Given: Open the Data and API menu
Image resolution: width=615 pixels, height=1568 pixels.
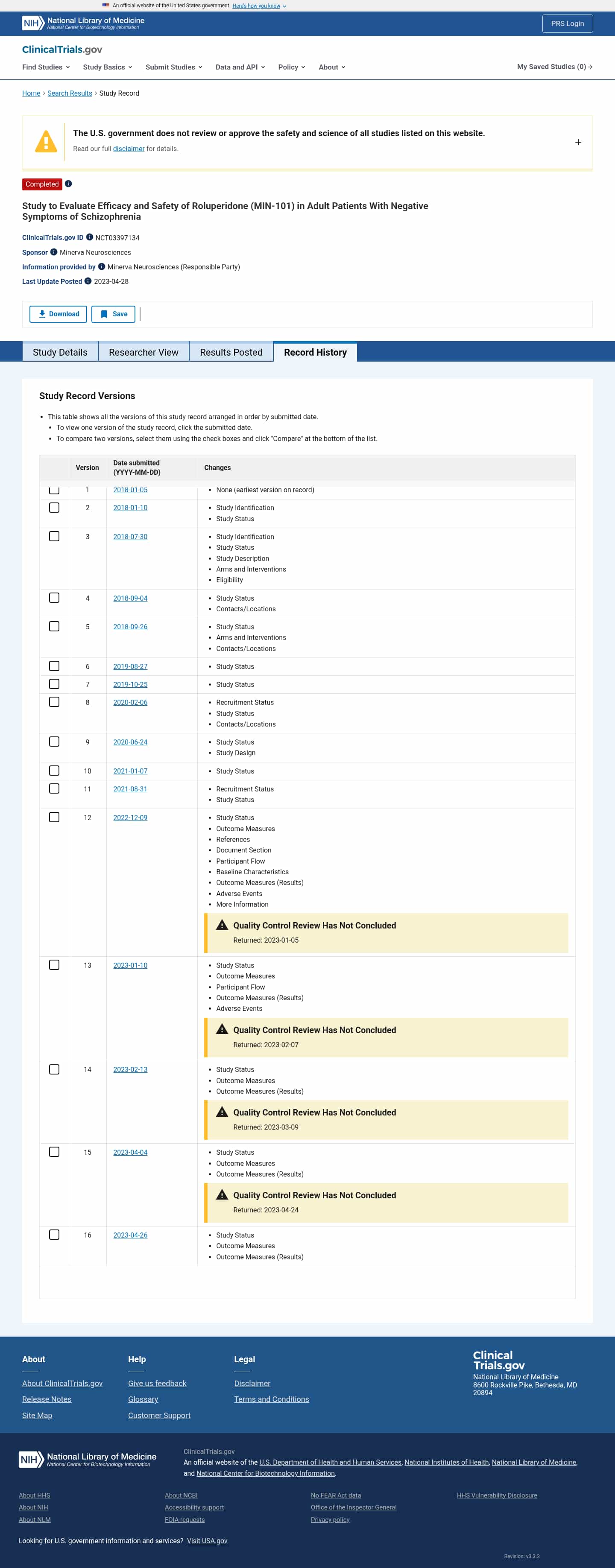Looking at the screenshot, I should pyautogui.click(x=240, y=67).
